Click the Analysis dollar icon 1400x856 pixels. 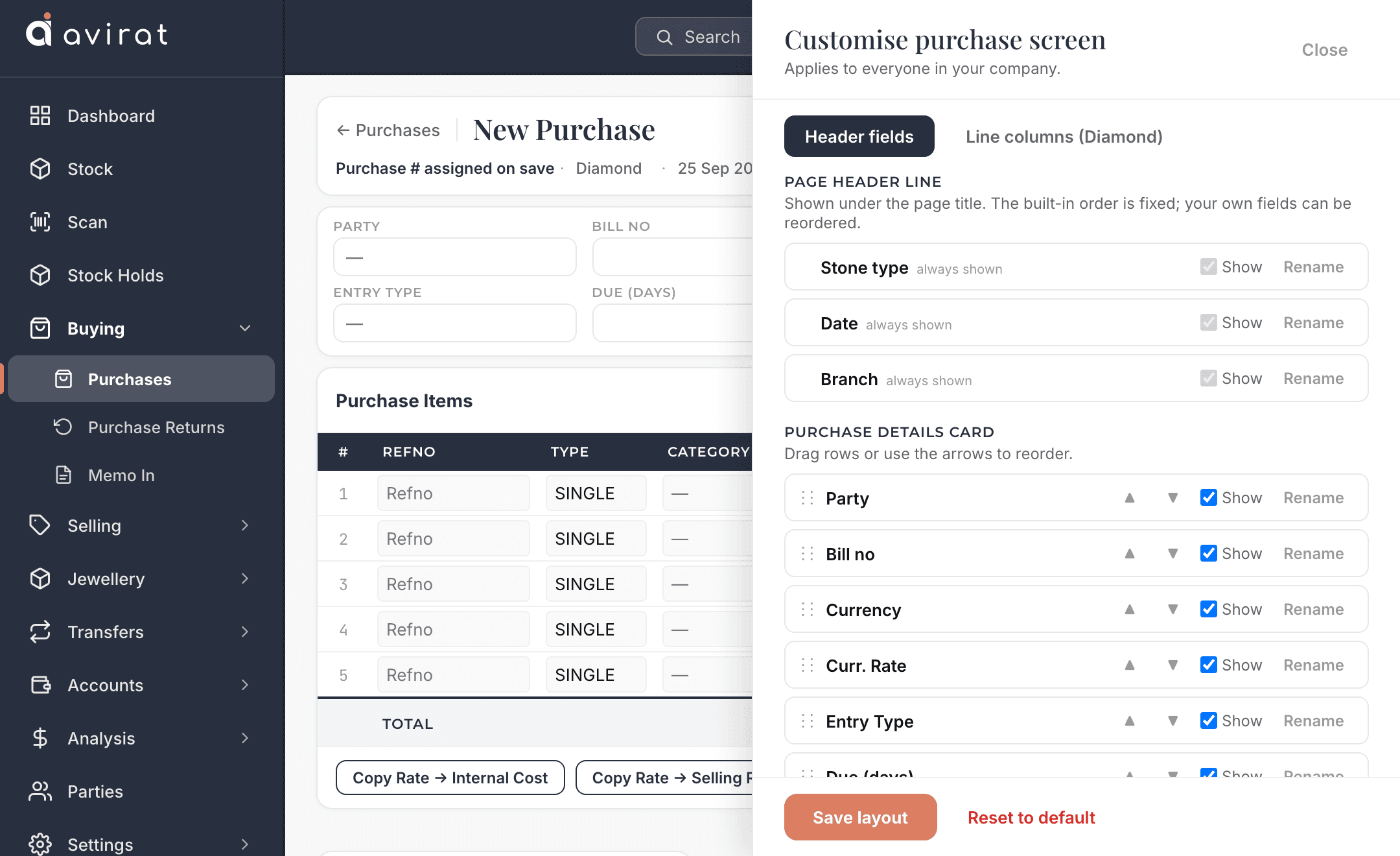coord(40,739)
